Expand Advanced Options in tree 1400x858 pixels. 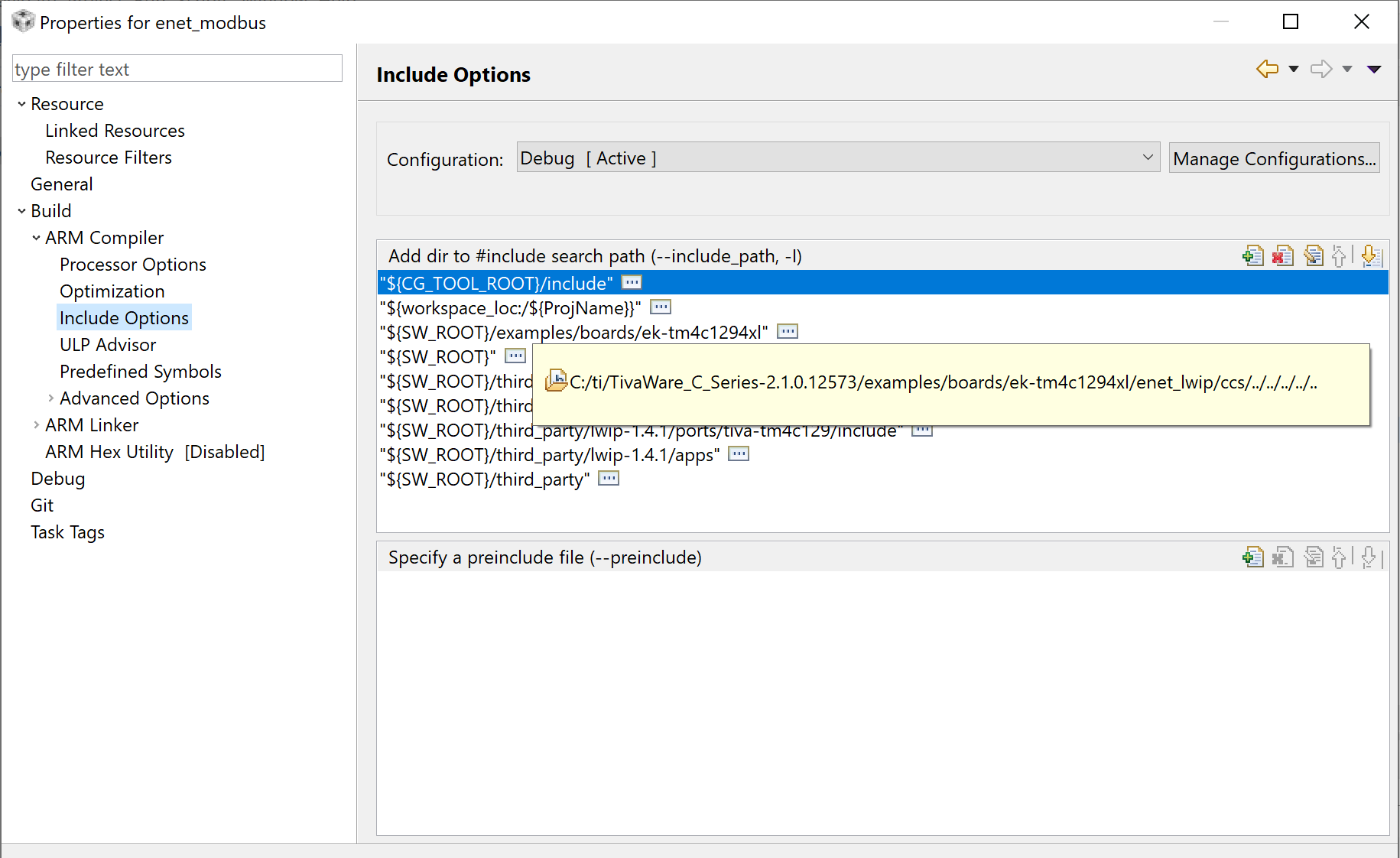click(50, 398)
